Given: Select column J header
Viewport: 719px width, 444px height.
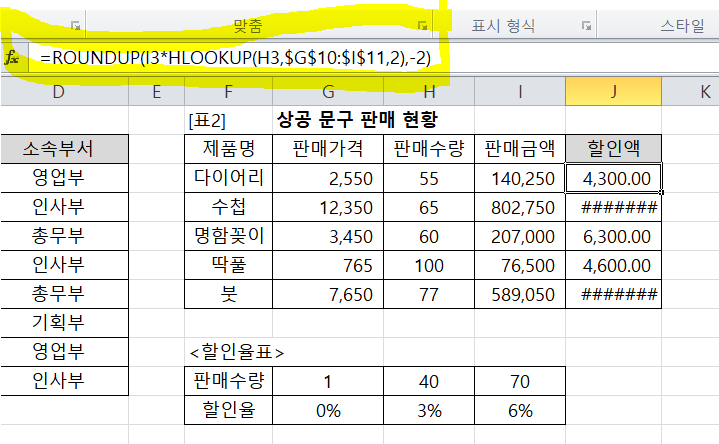Looking at the screenshot, I should click(612, 92).
